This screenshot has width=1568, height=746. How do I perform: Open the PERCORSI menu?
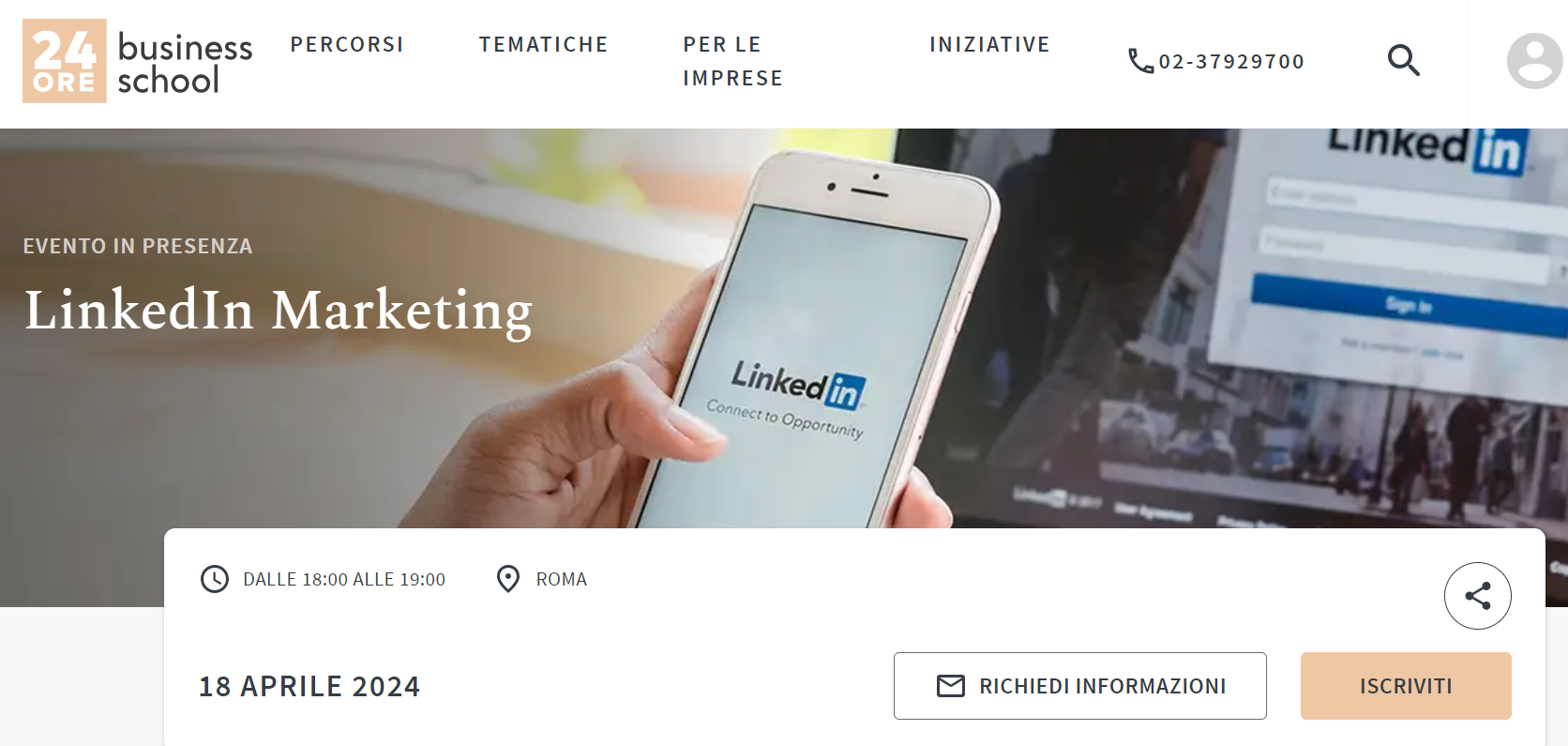(347, 45)
